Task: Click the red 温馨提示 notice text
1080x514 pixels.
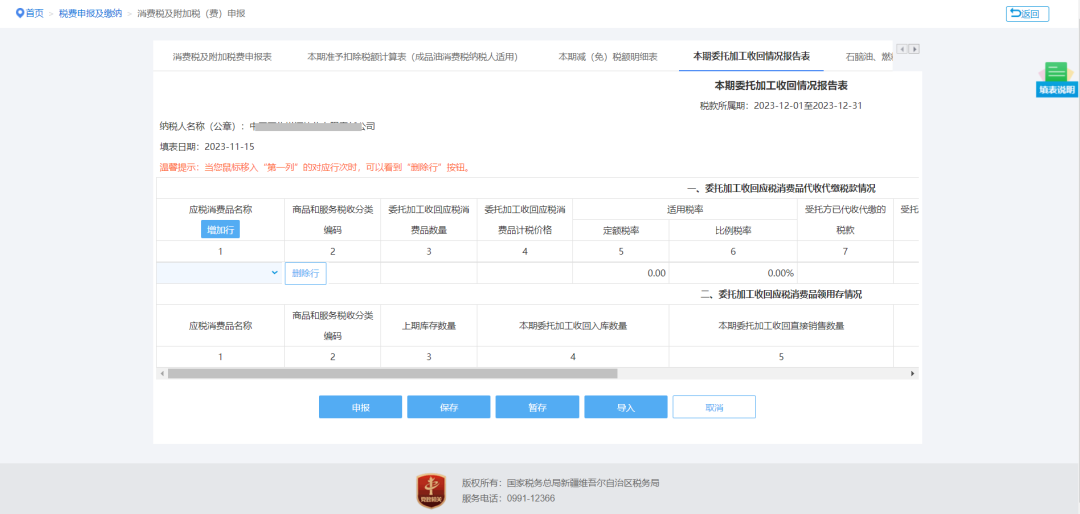Action: [315, 167]
